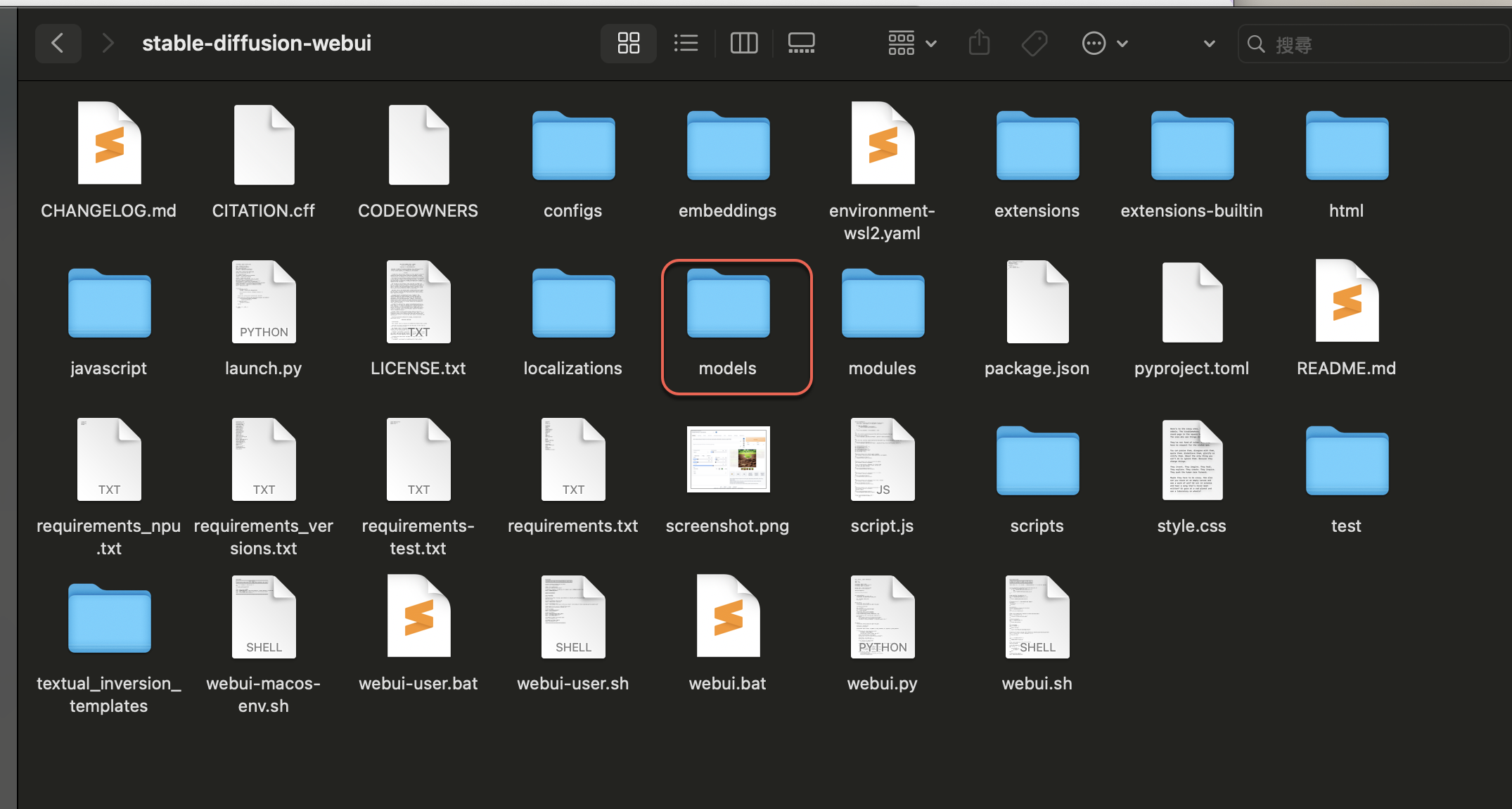The width and height of the screenshot is (1512, 809).
Task: Click in the search field
Action: pyautogui.click(x=1371, y=44)
